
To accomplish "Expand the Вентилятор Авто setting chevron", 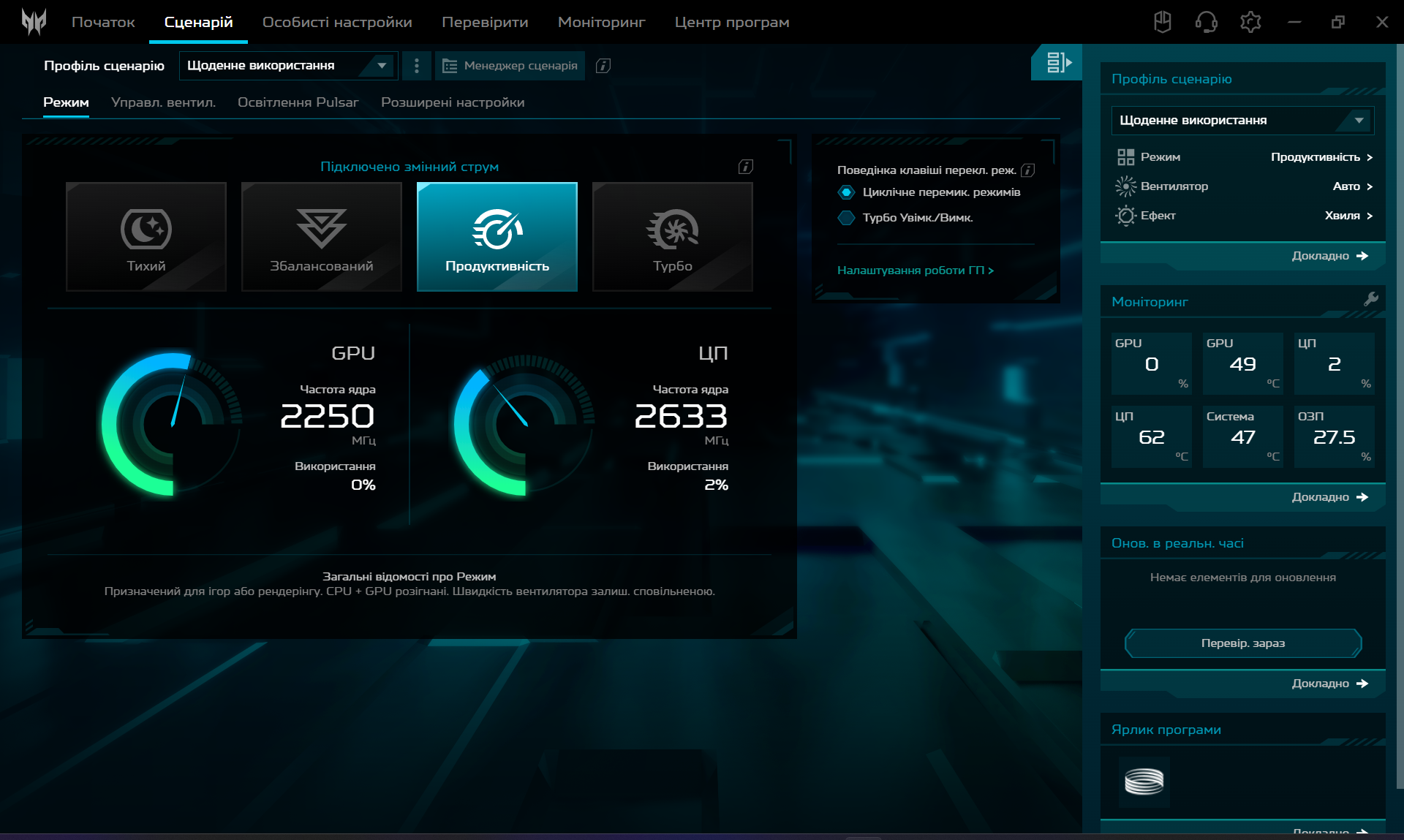I will point(1370,186).
